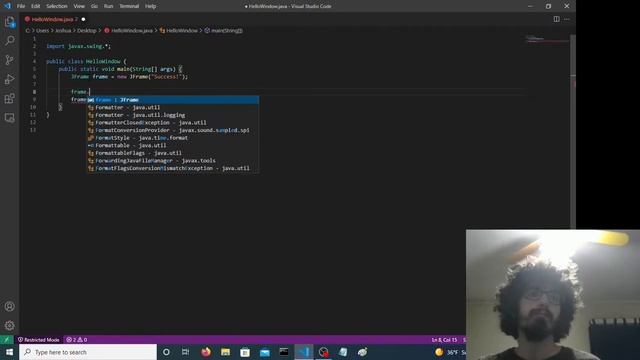The image size is (640, 360).
Task: Click Ln 8, Col 15 status entry
Action: point(444,340)
